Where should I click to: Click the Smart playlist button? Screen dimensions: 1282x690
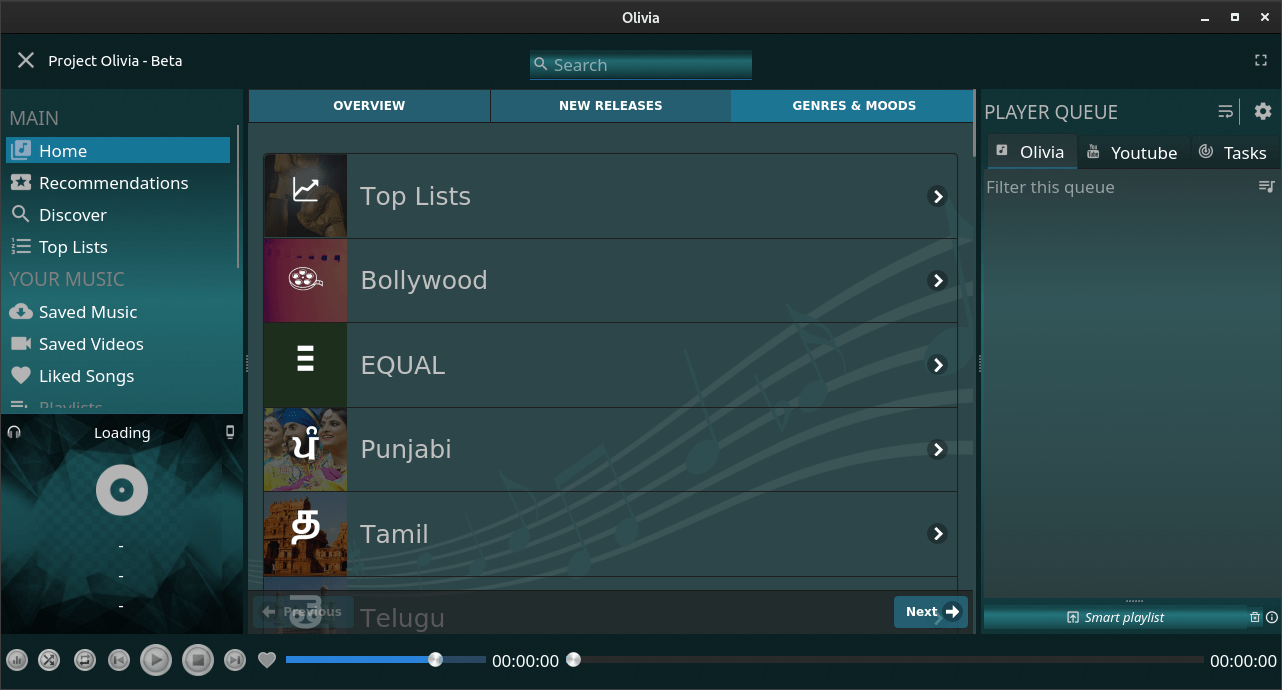coord(1115,618)
